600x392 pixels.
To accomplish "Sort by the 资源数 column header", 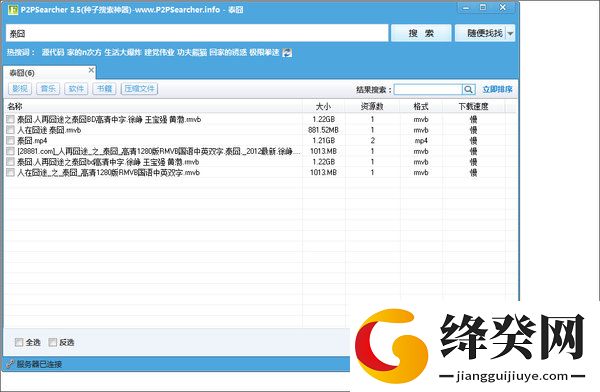I will (x=372, y=106).
